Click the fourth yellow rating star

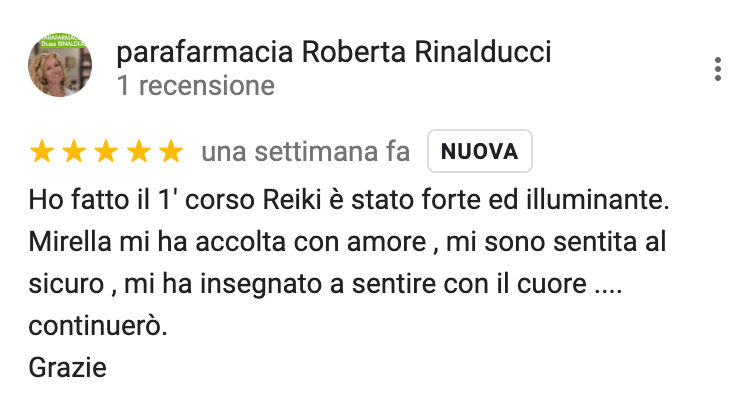click(x=139, y=151)
